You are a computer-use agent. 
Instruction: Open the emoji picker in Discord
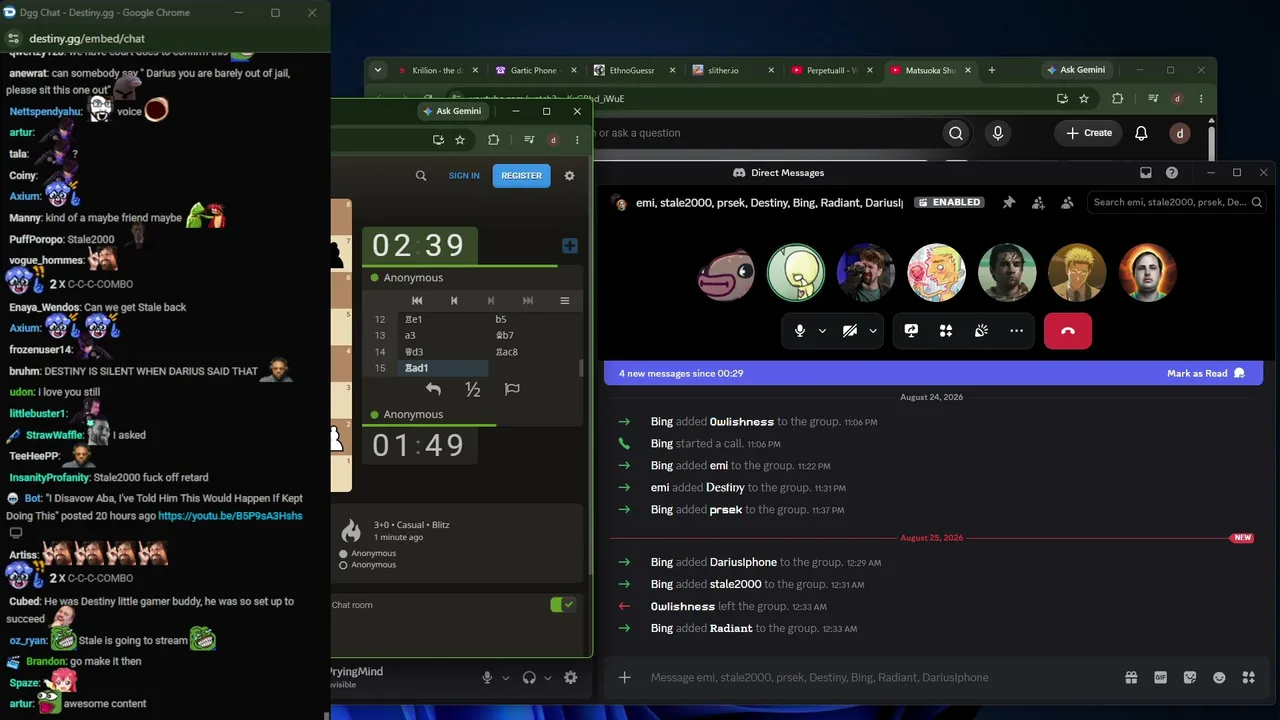[x=1219, y=677]
